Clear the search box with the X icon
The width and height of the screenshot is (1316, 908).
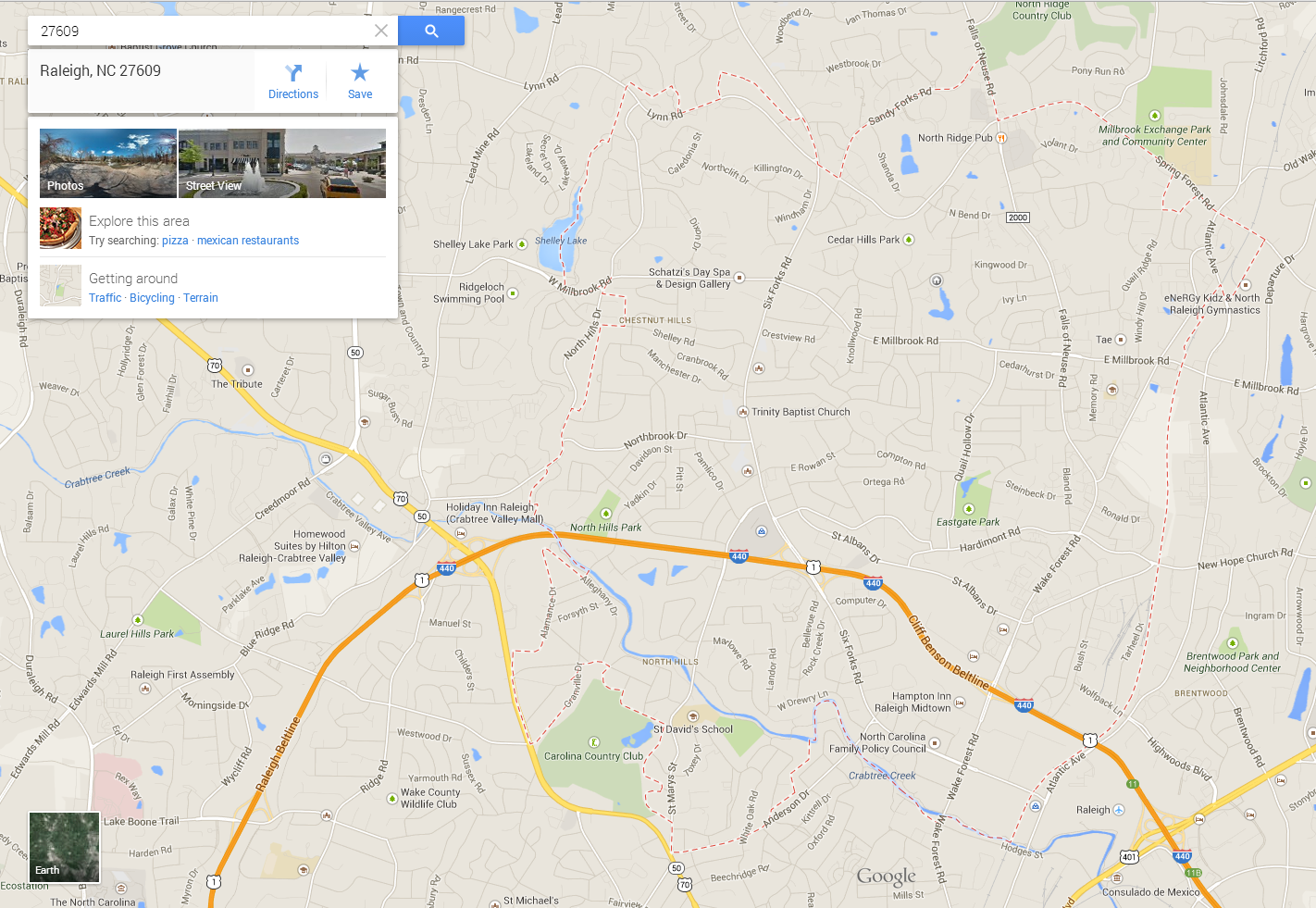click(x=380, y=31)
